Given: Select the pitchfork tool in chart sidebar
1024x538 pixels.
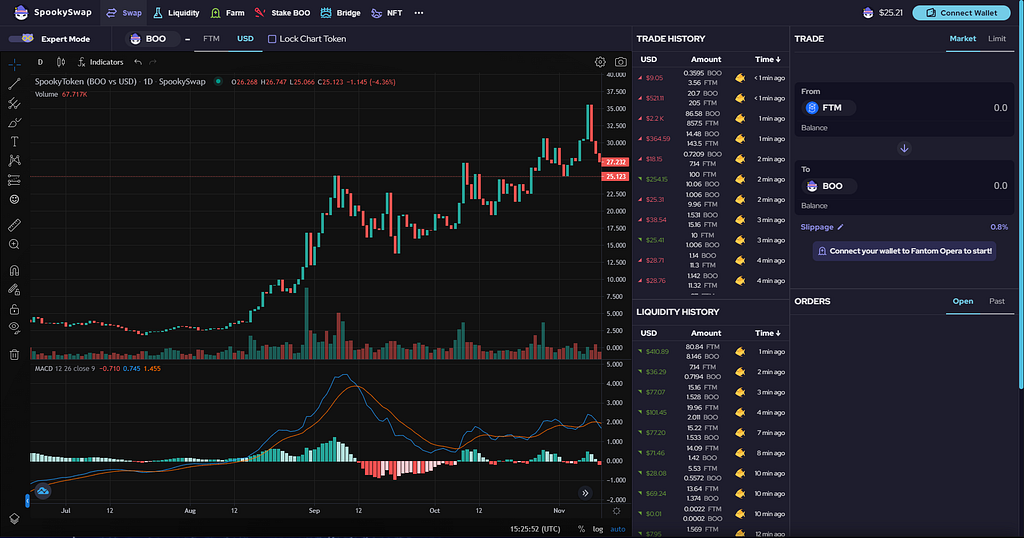Looking at the screenshot, I should (x=14, y=103).
